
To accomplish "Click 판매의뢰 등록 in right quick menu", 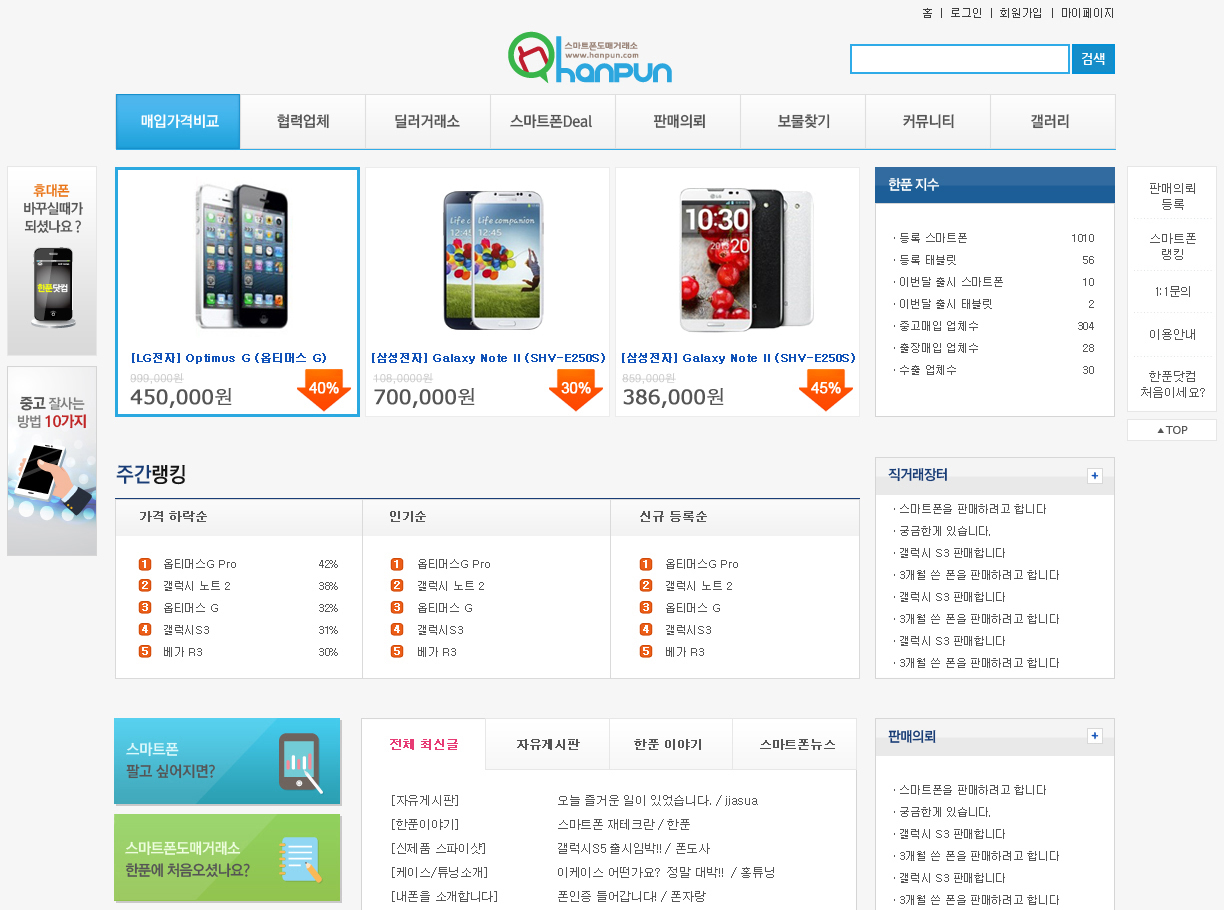I will click(1172, 196).
